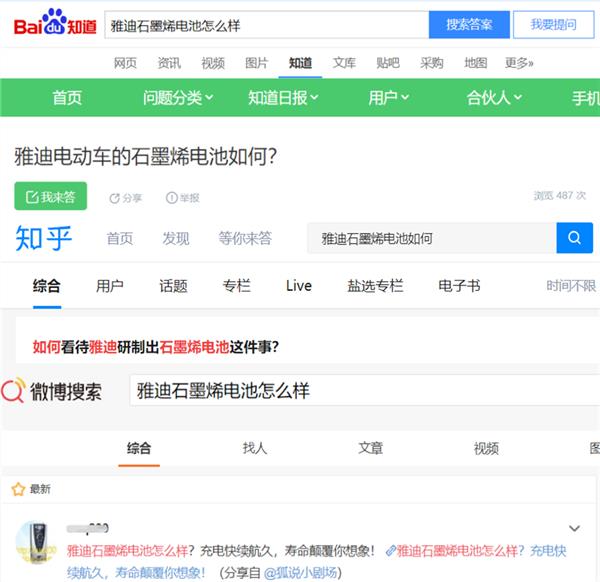Click the star icon beside 最新
Screen dimensions: 600x582
pyautogui.click(x=18, y=489)
